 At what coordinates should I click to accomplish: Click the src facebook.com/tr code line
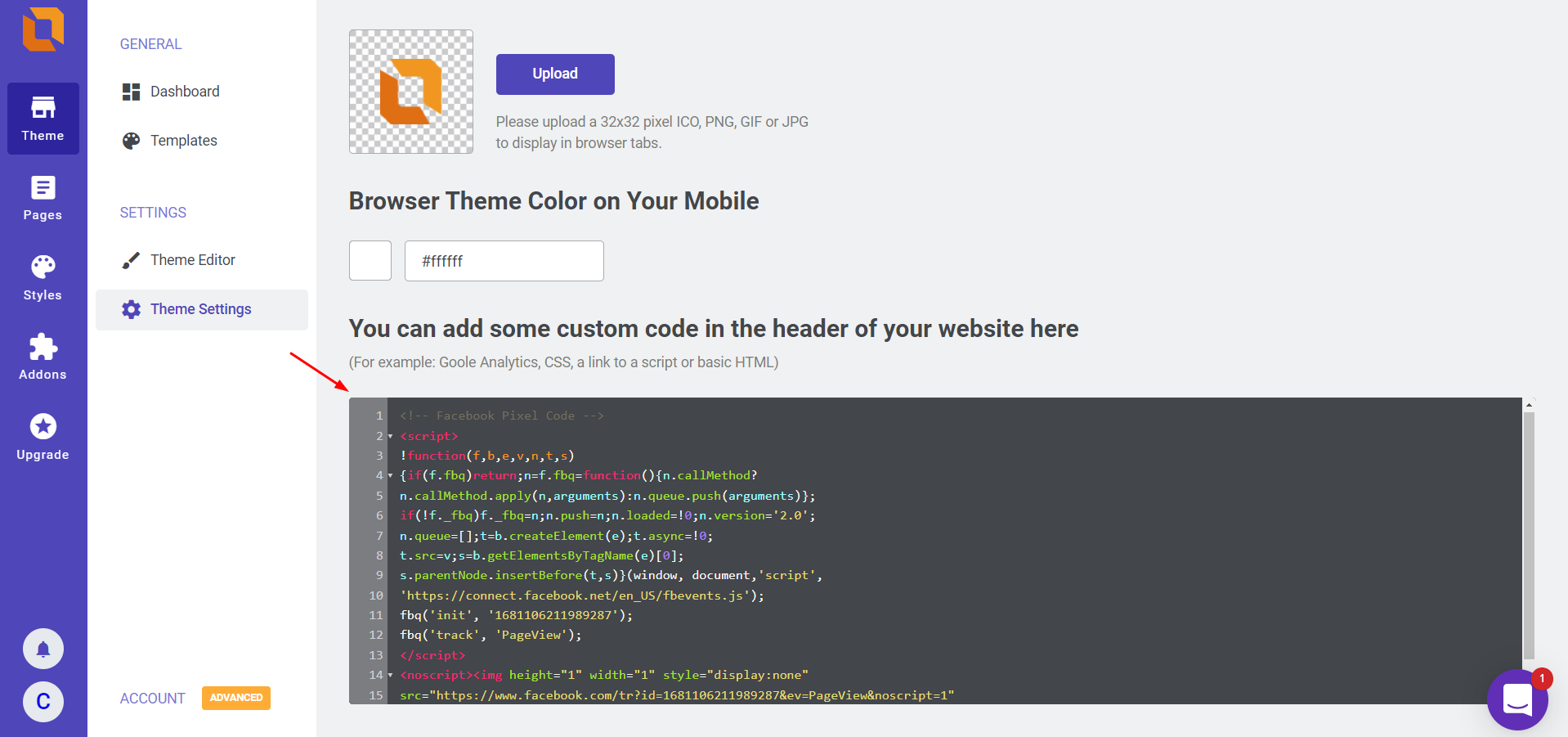click(x=677, y=695)
